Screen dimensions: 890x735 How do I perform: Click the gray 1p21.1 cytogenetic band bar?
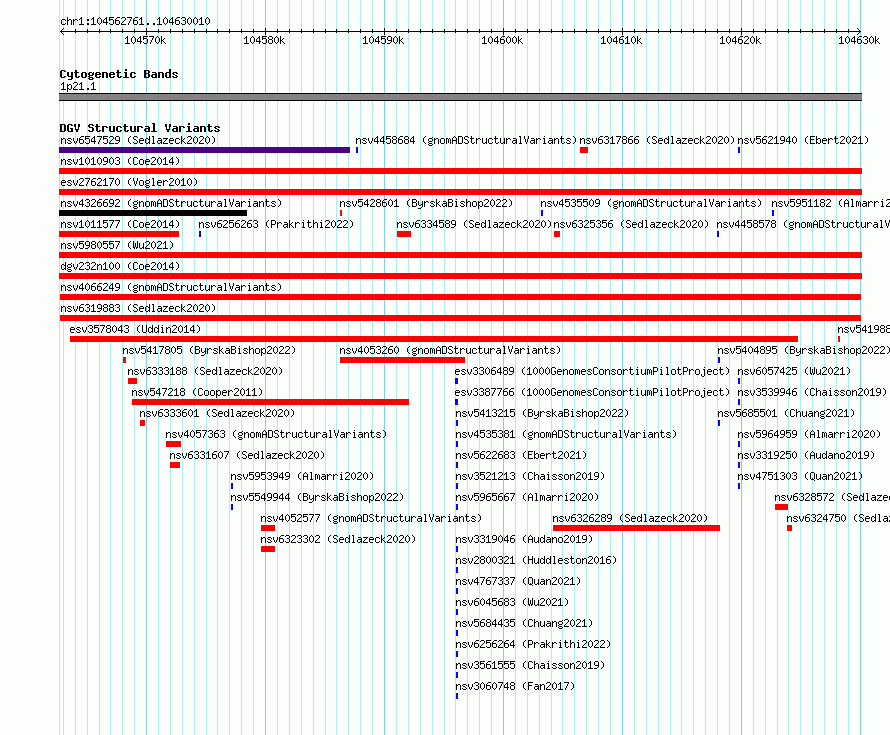point(460,97)
